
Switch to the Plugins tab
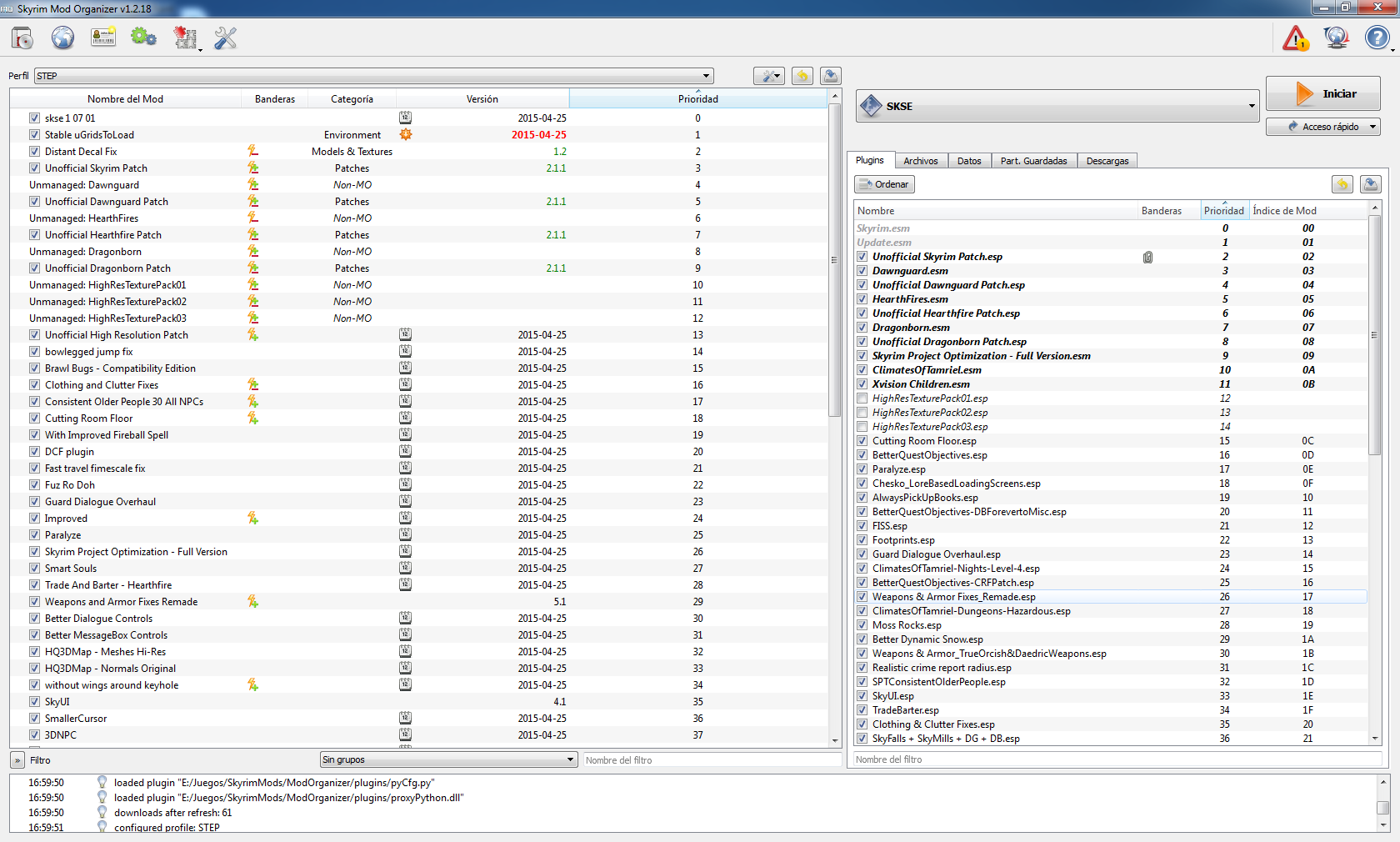pos(870,160)
